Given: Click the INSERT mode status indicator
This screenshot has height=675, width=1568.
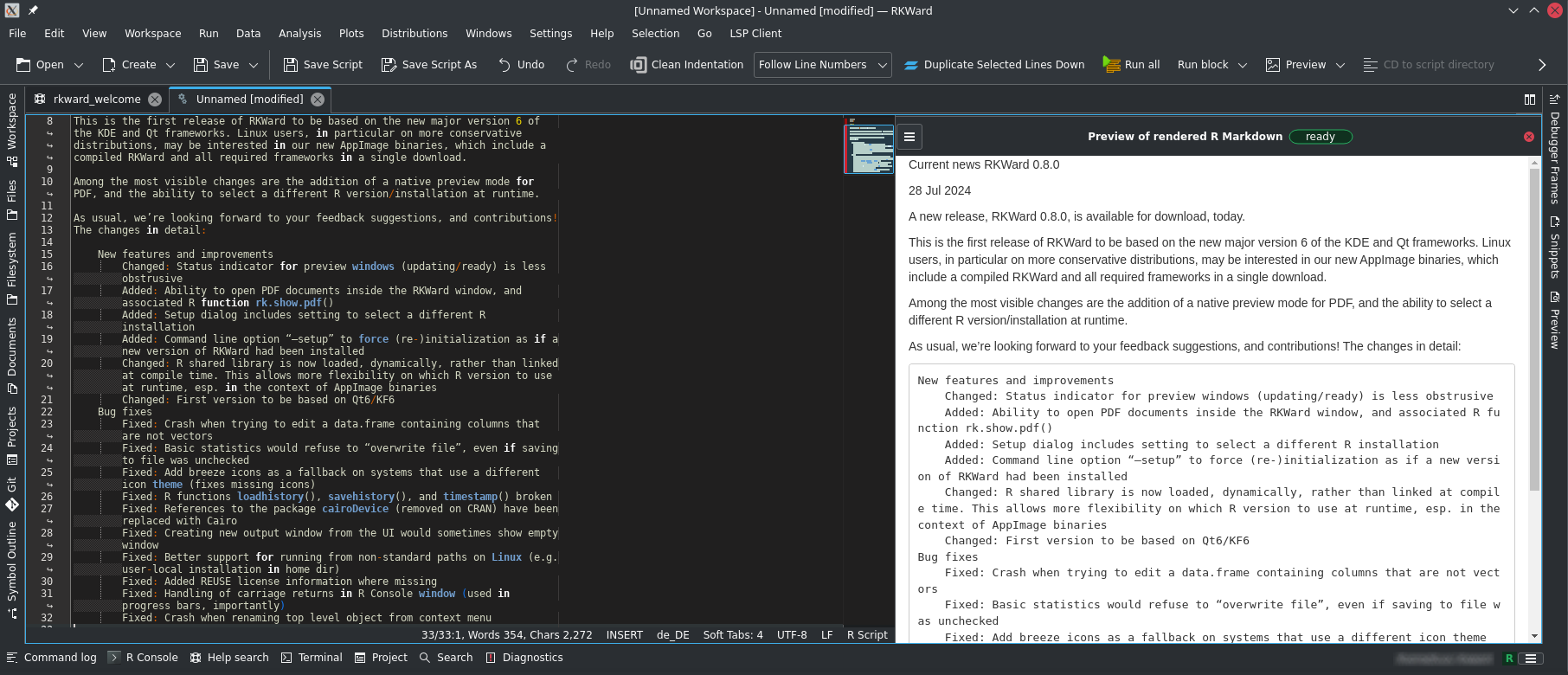Looking at the screenshot, I should (625, 635).
